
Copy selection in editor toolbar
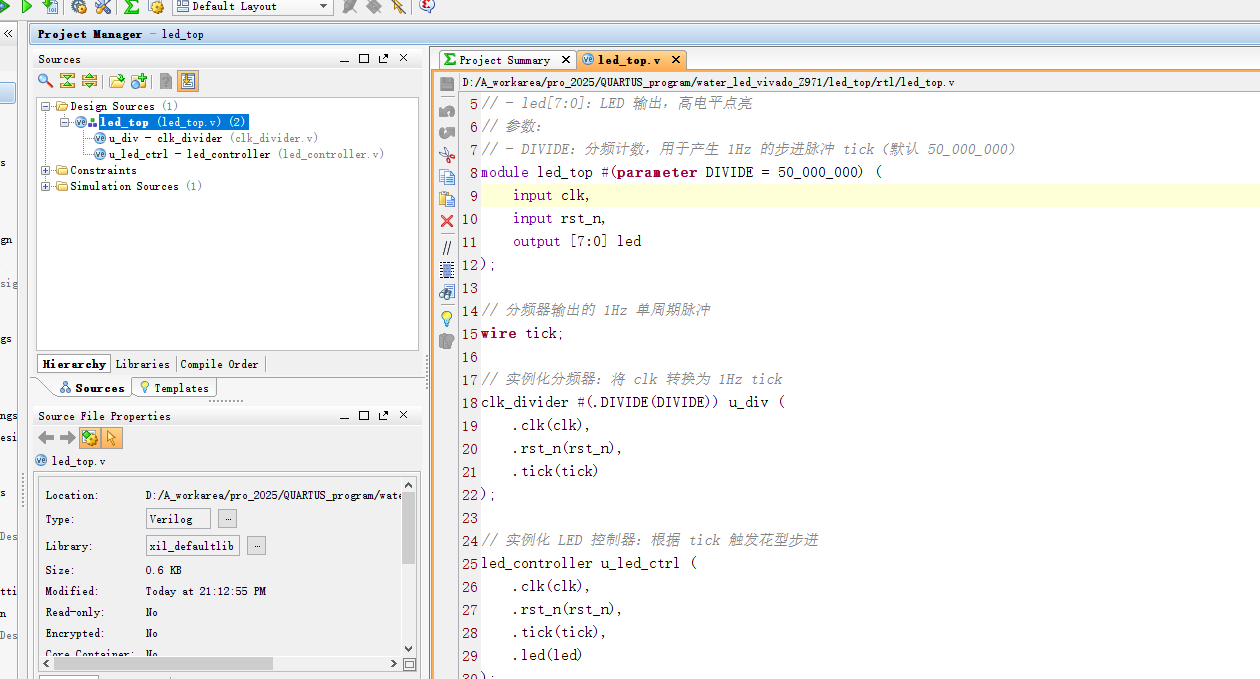click(x=447, y=176)
